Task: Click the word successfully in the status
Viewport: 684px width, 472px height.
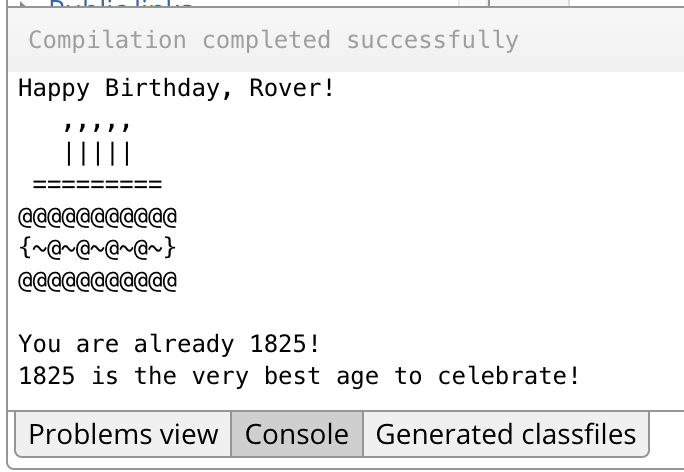Action: tap(432, 41)
